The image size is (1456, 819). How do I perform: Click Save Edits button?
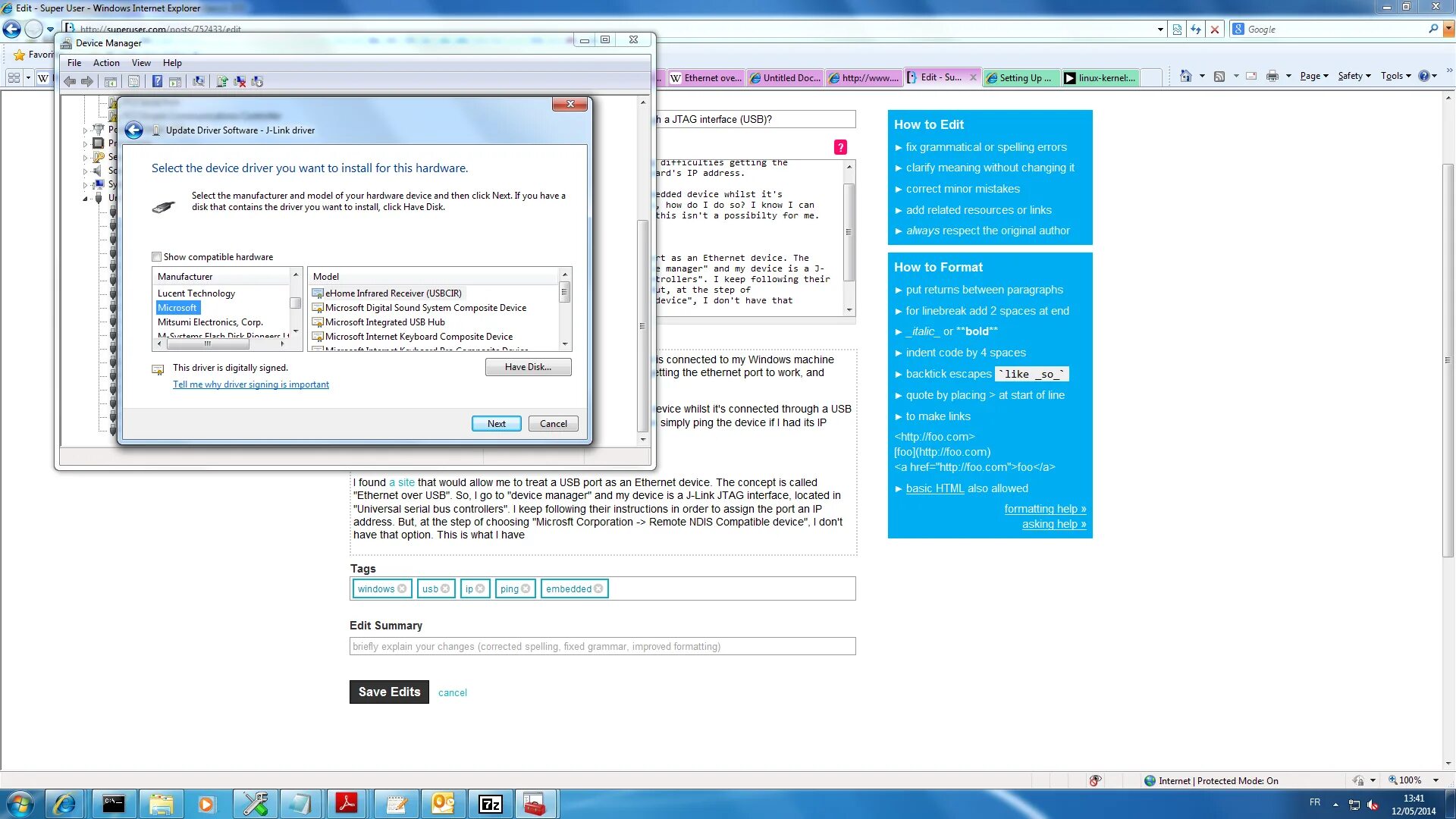389,692
